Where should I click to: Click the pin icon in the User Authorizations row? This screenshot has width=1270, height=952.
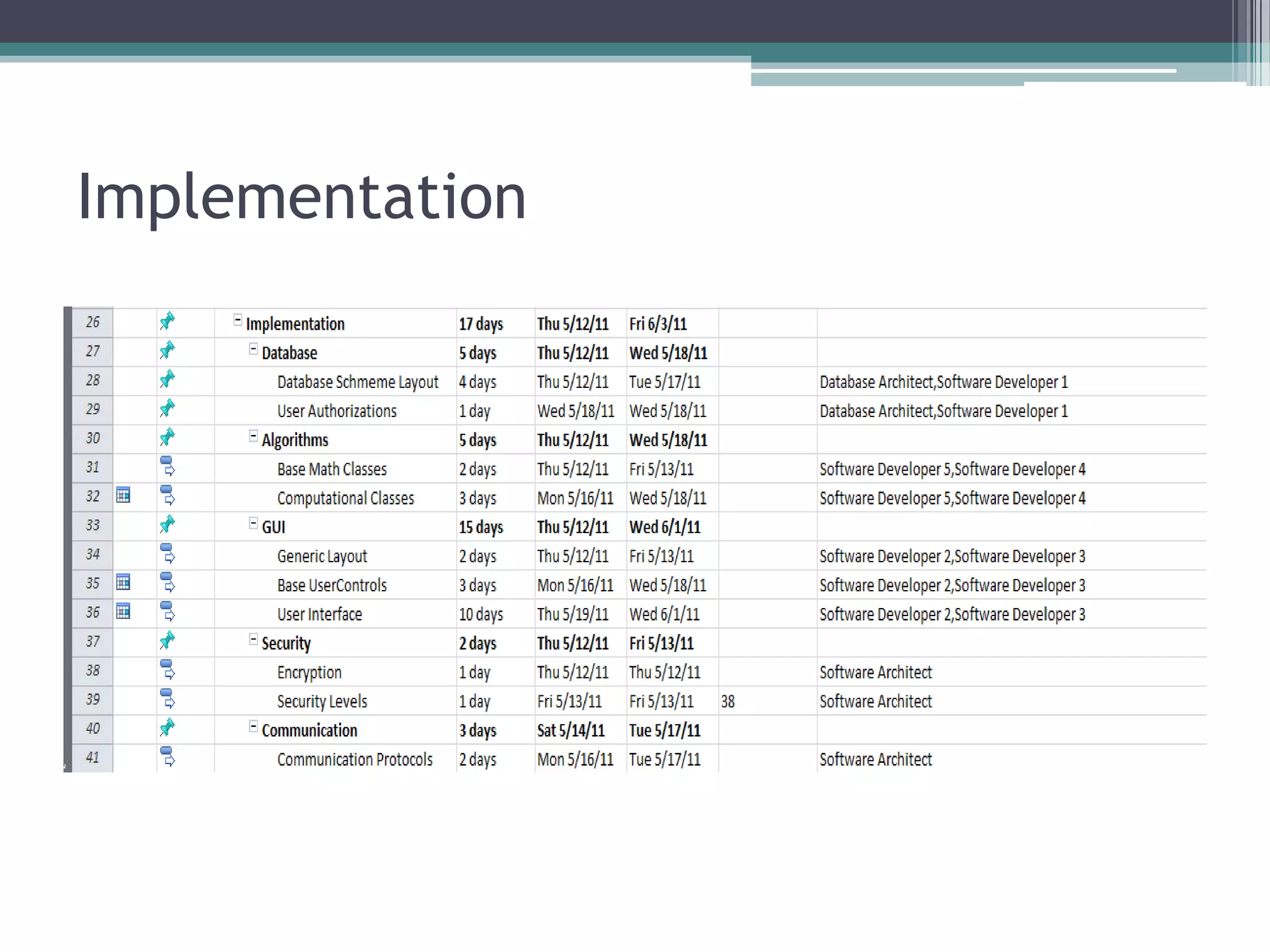167,408
